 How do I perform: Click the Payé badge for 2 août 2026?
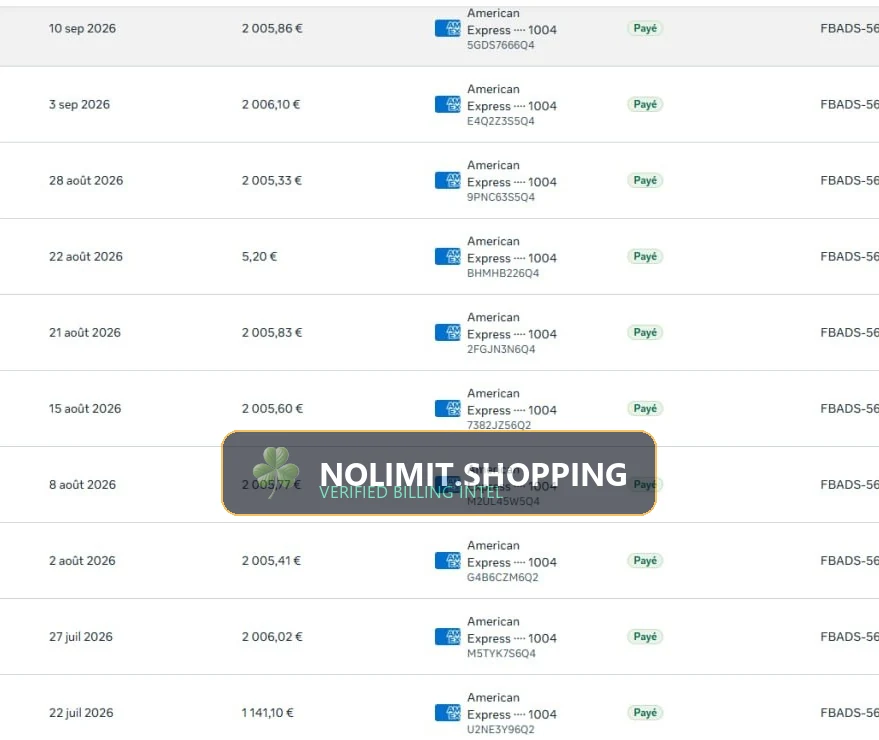[x=645, y=561]
